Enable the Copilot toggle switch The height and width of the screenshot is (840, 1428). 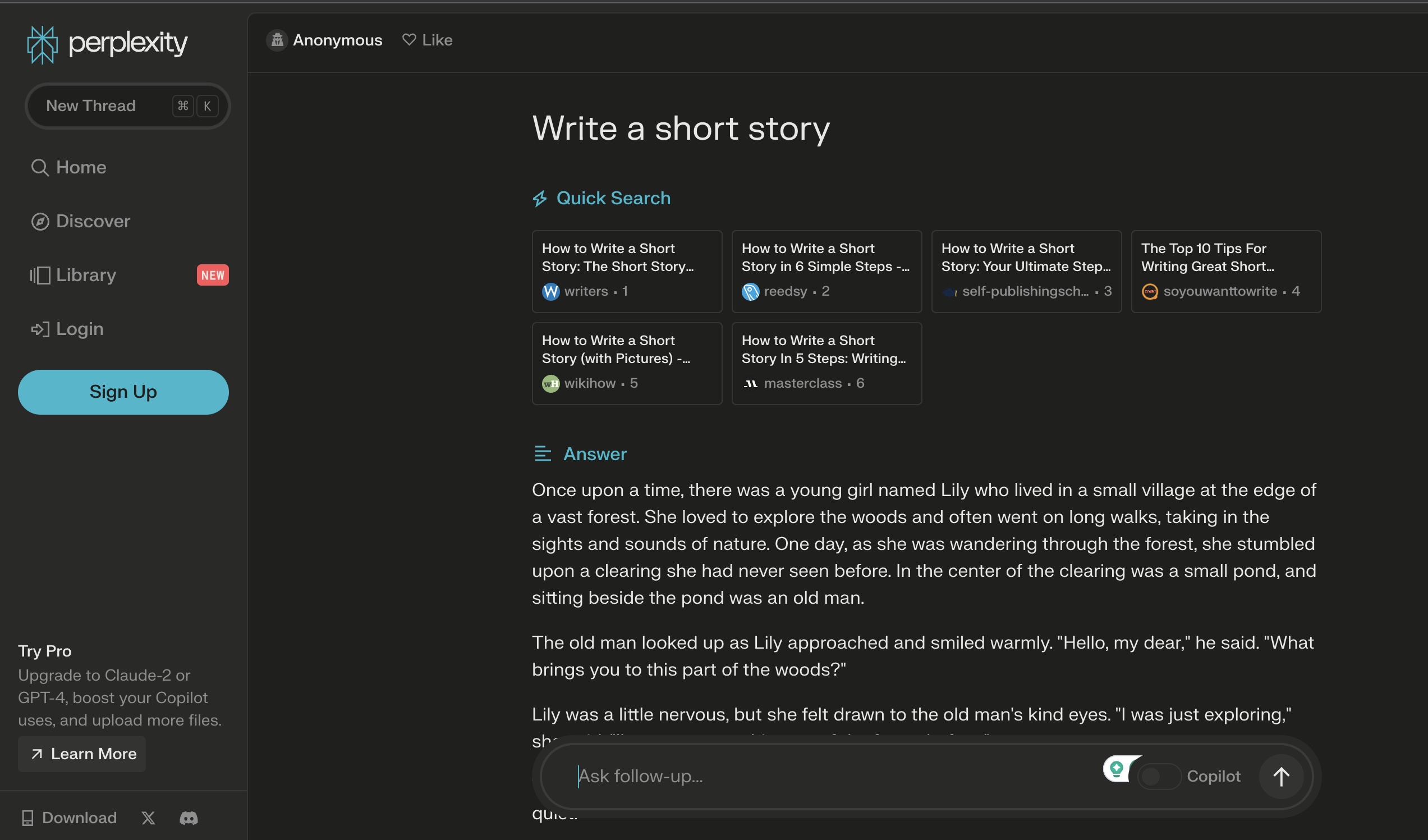[x=1158, y=776]
